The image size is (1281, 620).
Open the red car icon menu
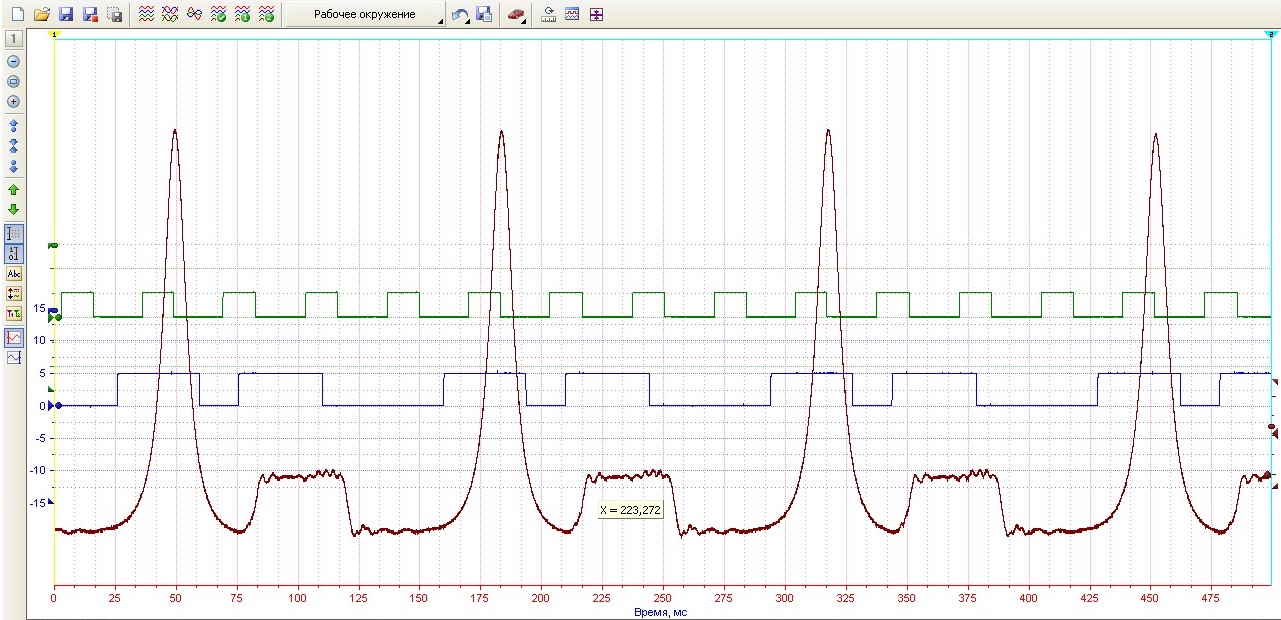[516, 14]
